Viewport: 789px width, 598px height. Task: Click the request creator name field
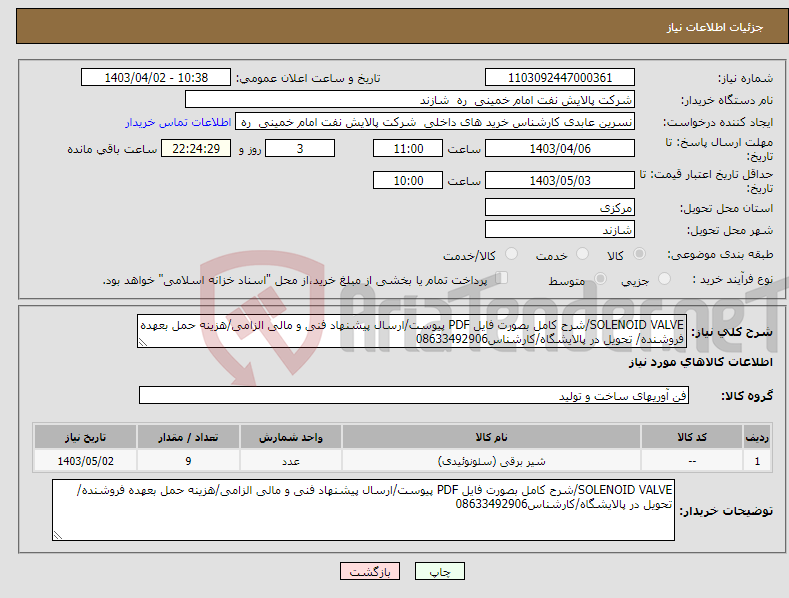[435, 122]
